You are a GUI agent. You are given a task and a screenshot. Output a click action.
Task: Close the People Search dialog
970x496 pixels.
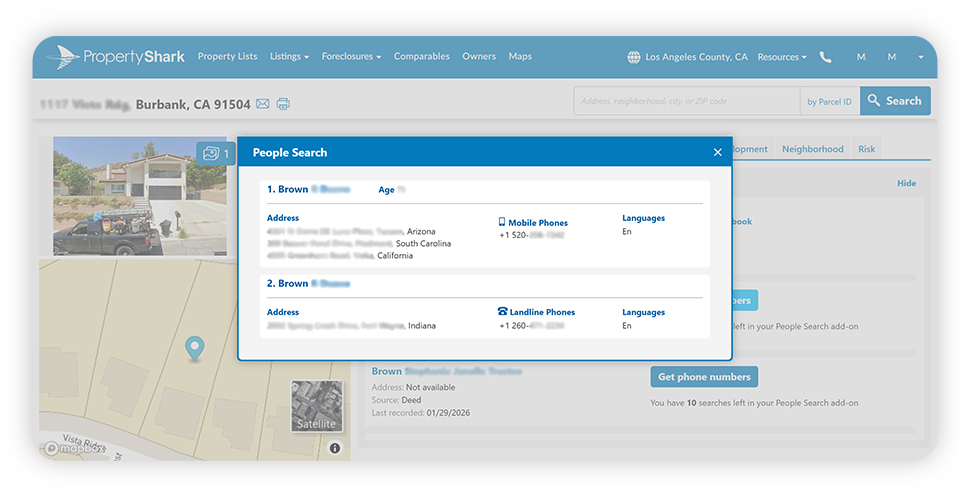[x=718, y=152]
